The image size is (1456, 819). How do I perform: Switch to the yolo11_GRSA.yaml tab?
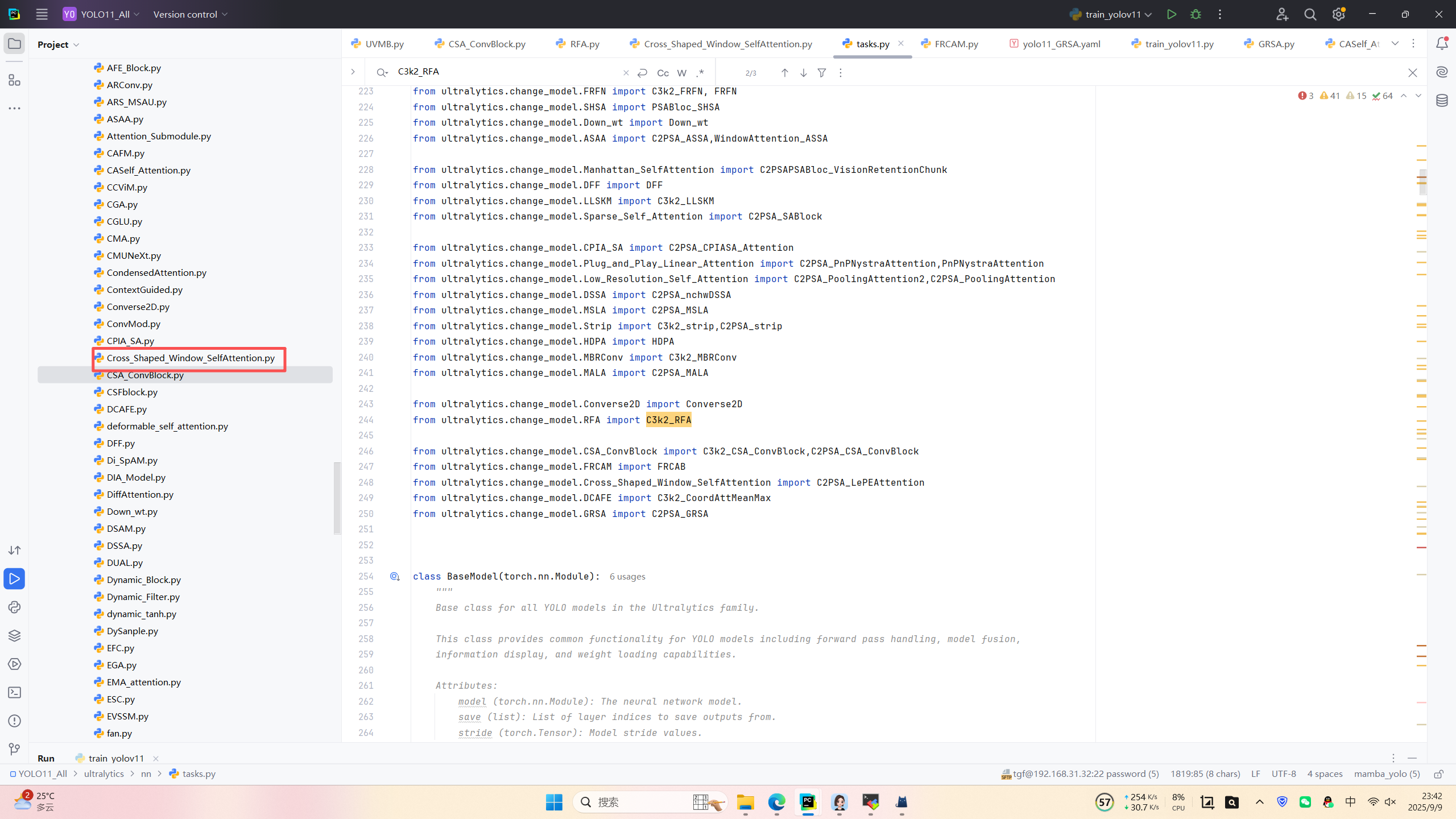pos(1061,44)
